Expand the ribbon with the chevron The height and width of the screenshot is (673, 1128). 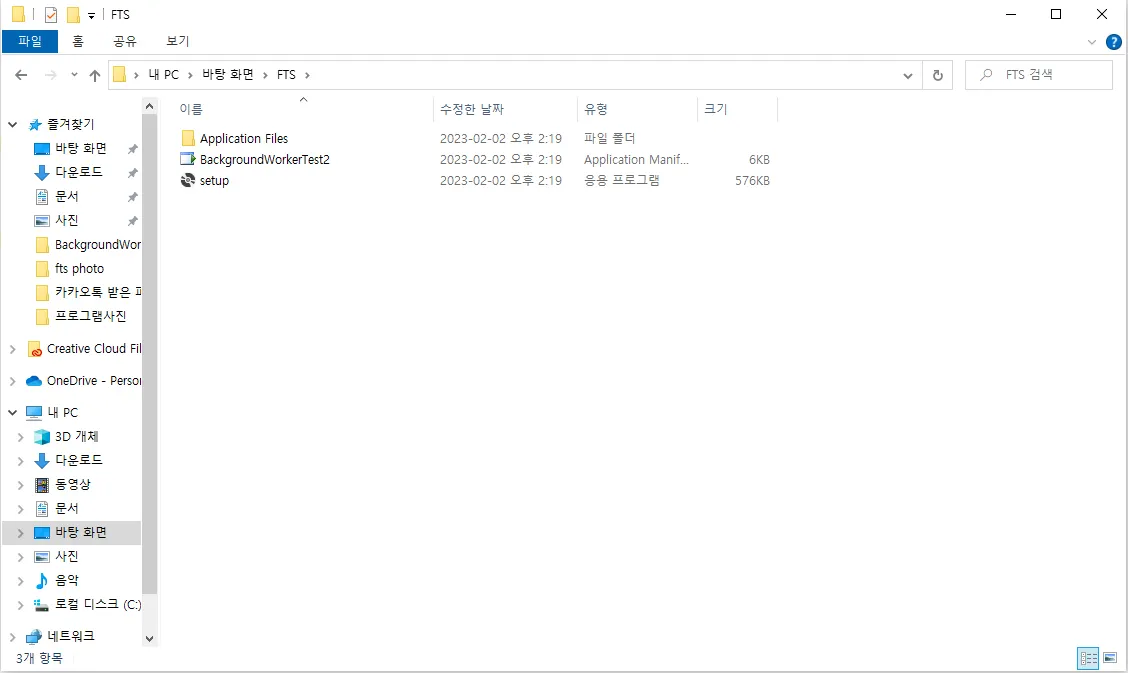(1091, 42)
